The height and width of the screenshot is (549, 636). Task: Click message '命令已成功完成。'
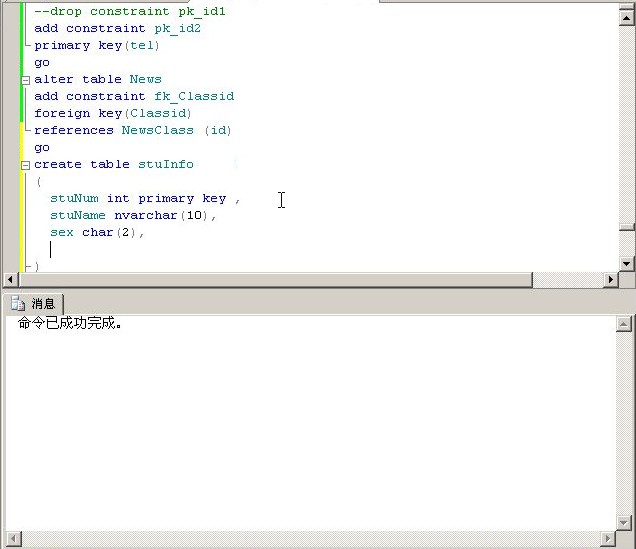pyautogui.click(x=70, y=323)
